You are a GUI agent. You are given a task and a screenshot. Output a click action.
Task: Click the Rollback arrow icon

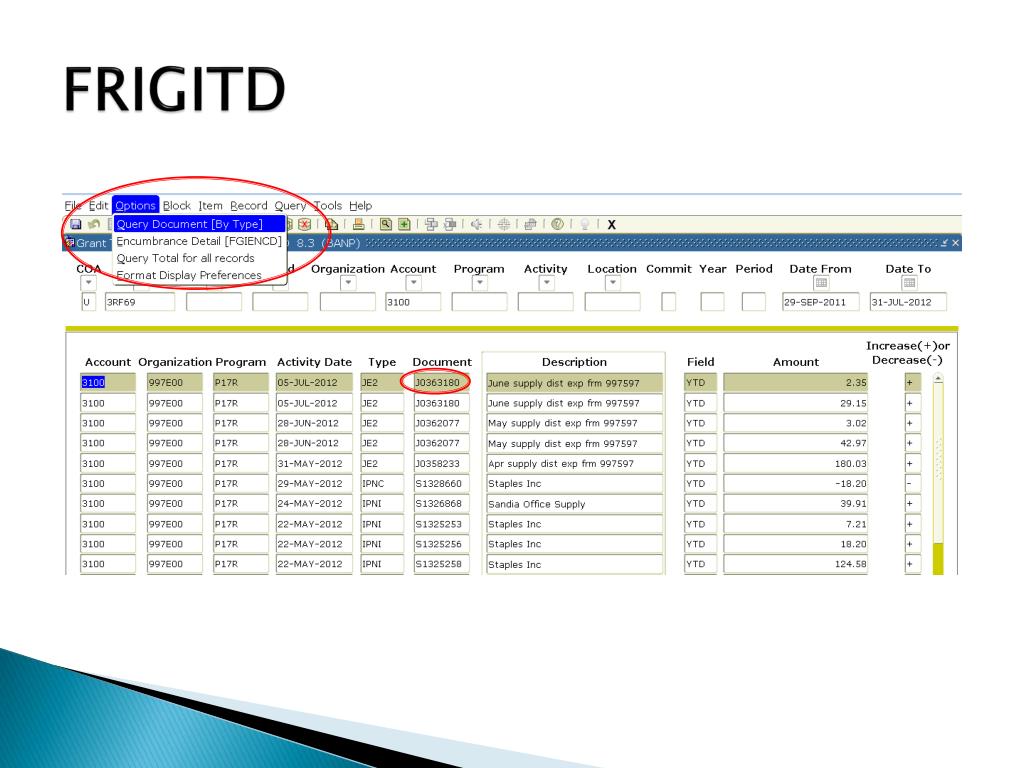[x=94, y=224]
